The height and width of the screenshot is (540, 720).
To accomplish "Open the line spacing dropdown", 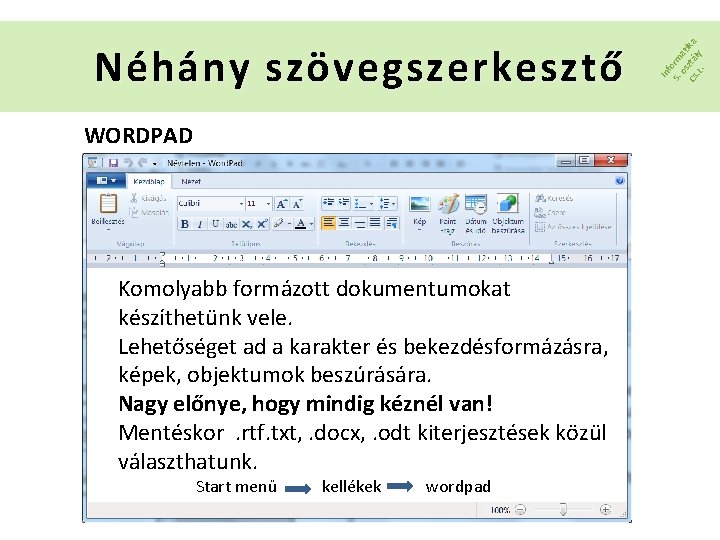I will (x=388, y=203).
